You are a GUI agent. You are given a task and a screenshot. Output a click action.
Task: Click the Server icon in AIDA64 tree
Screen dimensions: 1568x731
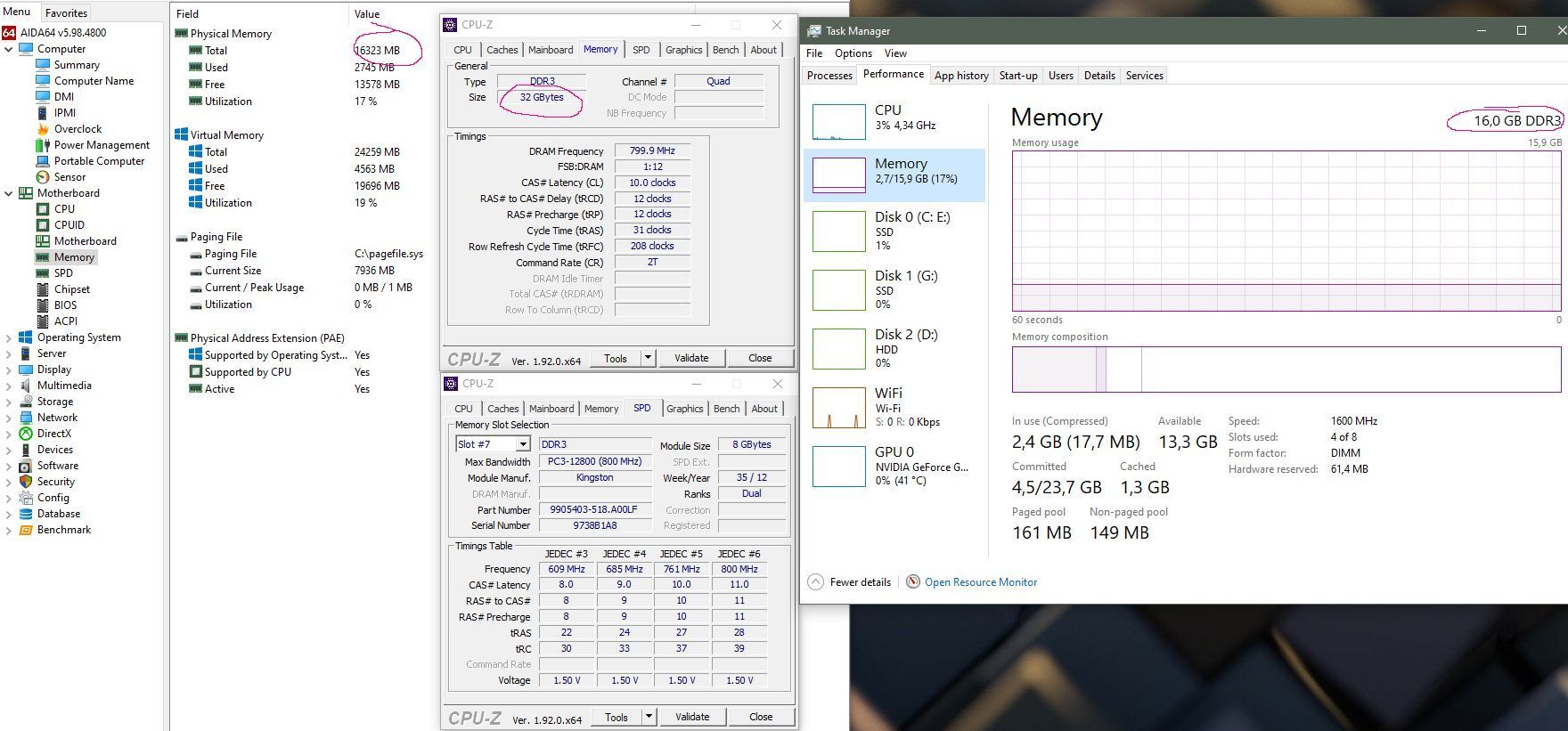coord(26,353)
